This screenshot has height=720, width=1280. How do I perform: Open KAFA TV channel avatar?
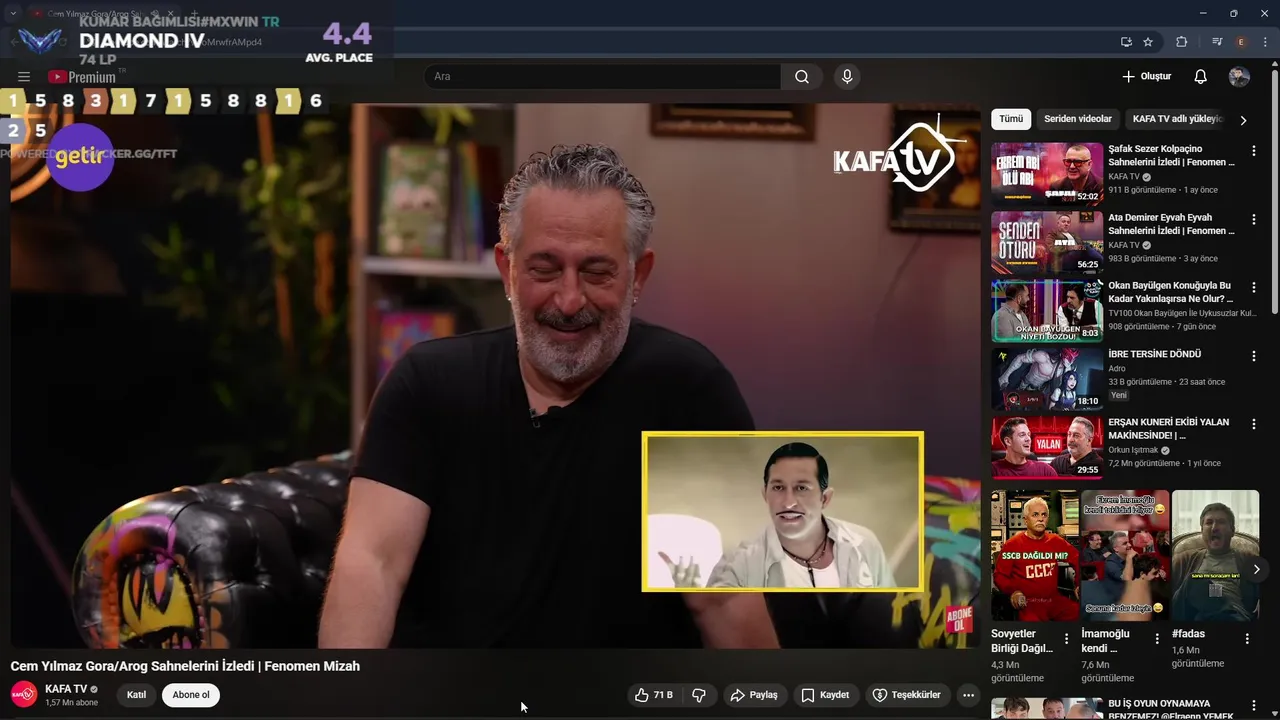pyautogui.click(x=24, y=695)
